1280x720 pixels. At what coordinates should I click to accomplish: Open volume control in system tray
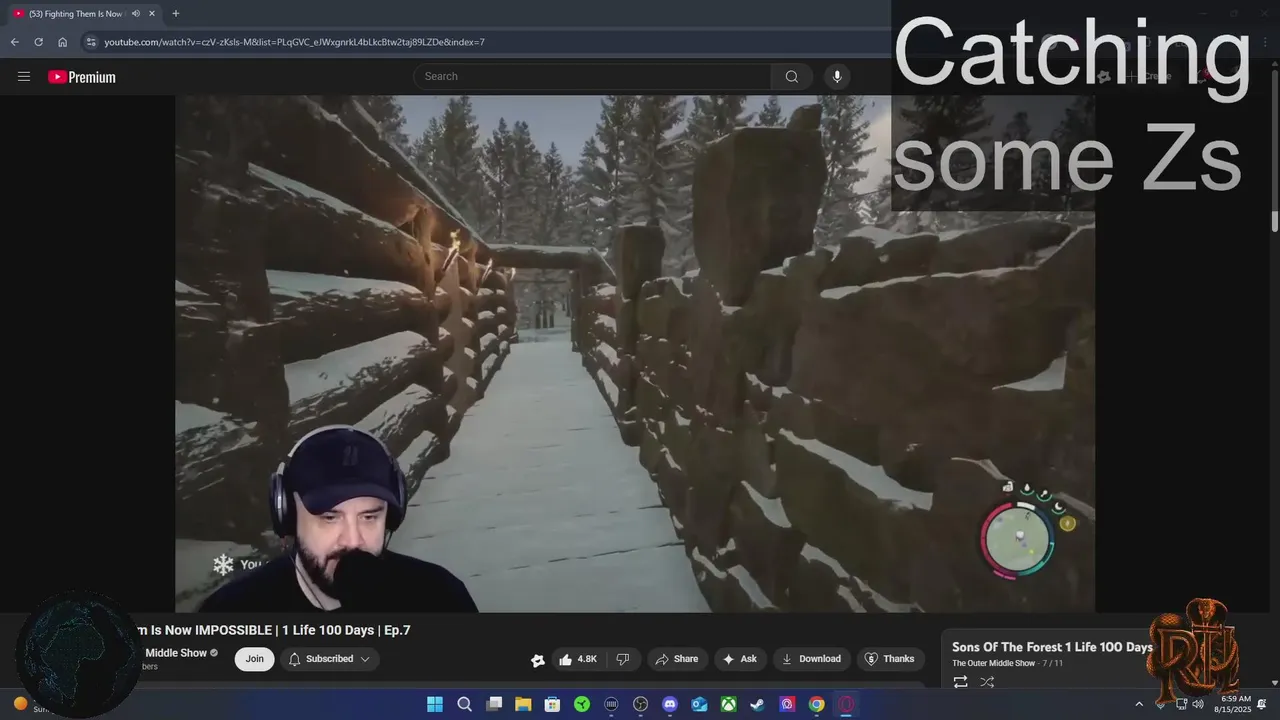(1198, 704)
